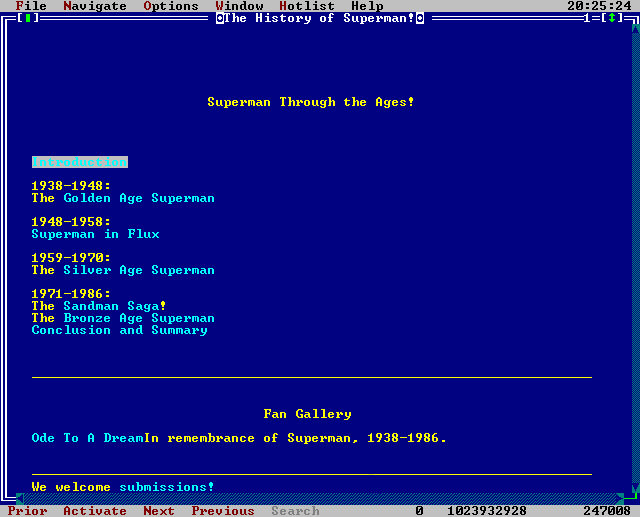Open the Window menu
The width and height of the screenshot is (640, 517).
pos(240,6)
